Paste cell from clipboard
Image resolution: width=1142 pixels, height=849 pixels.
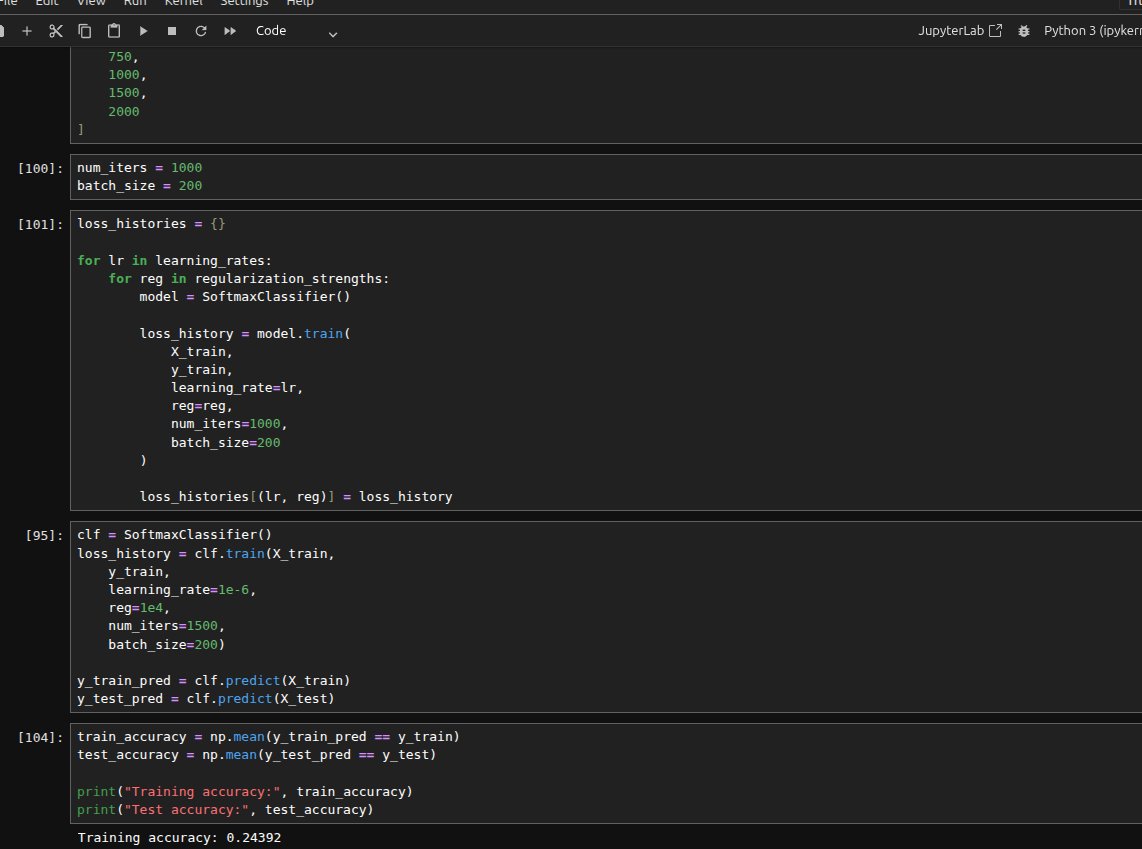coord(114,31)
